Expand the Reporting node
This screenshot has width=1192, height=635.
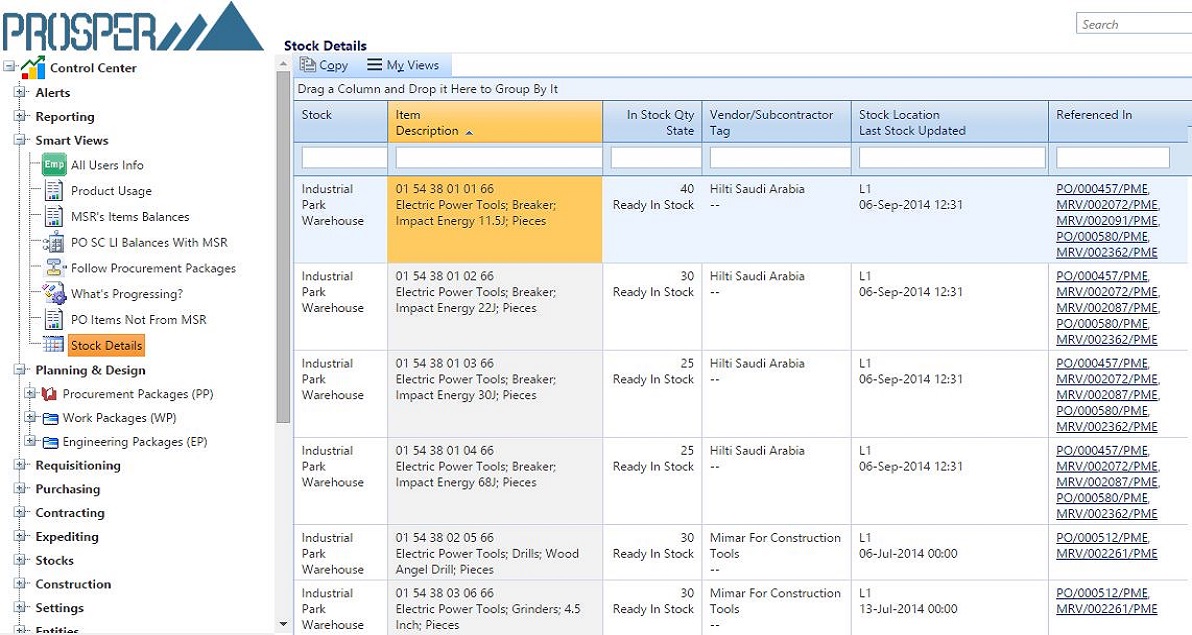[20, 116]
